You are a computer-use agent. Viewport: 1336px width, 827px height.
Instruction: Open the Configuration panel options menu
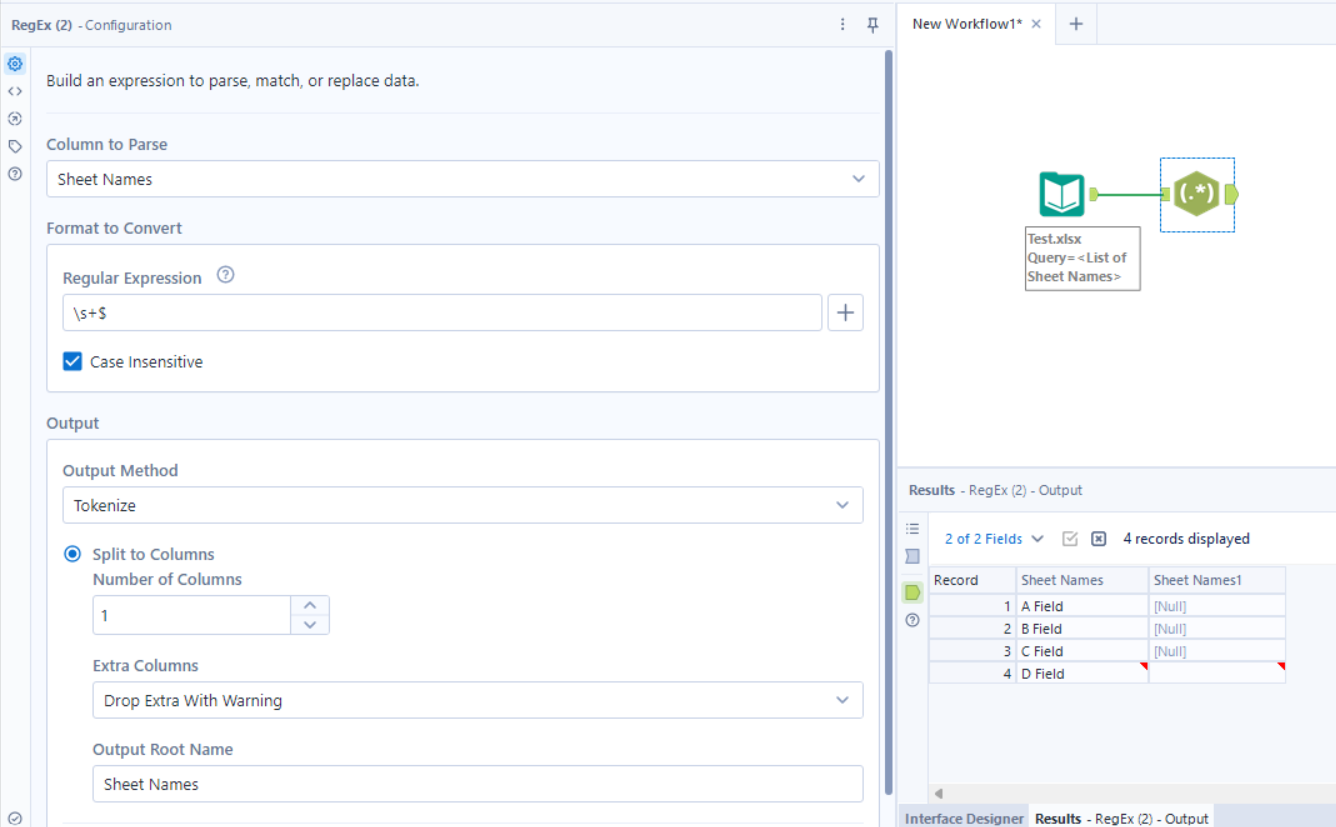842,24
